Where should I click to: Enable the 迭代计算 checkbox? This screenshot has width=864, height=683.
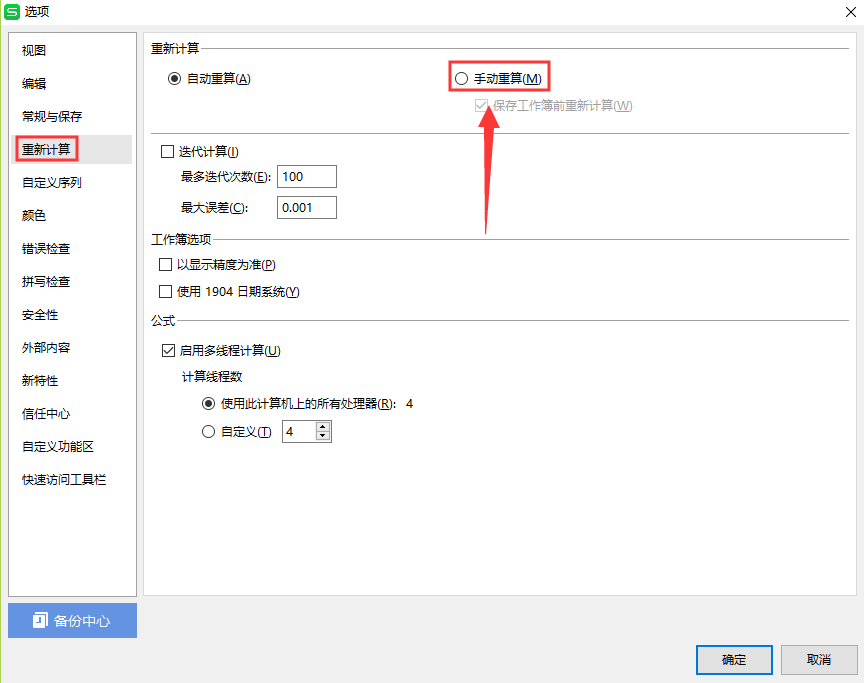tap(167, 151)
